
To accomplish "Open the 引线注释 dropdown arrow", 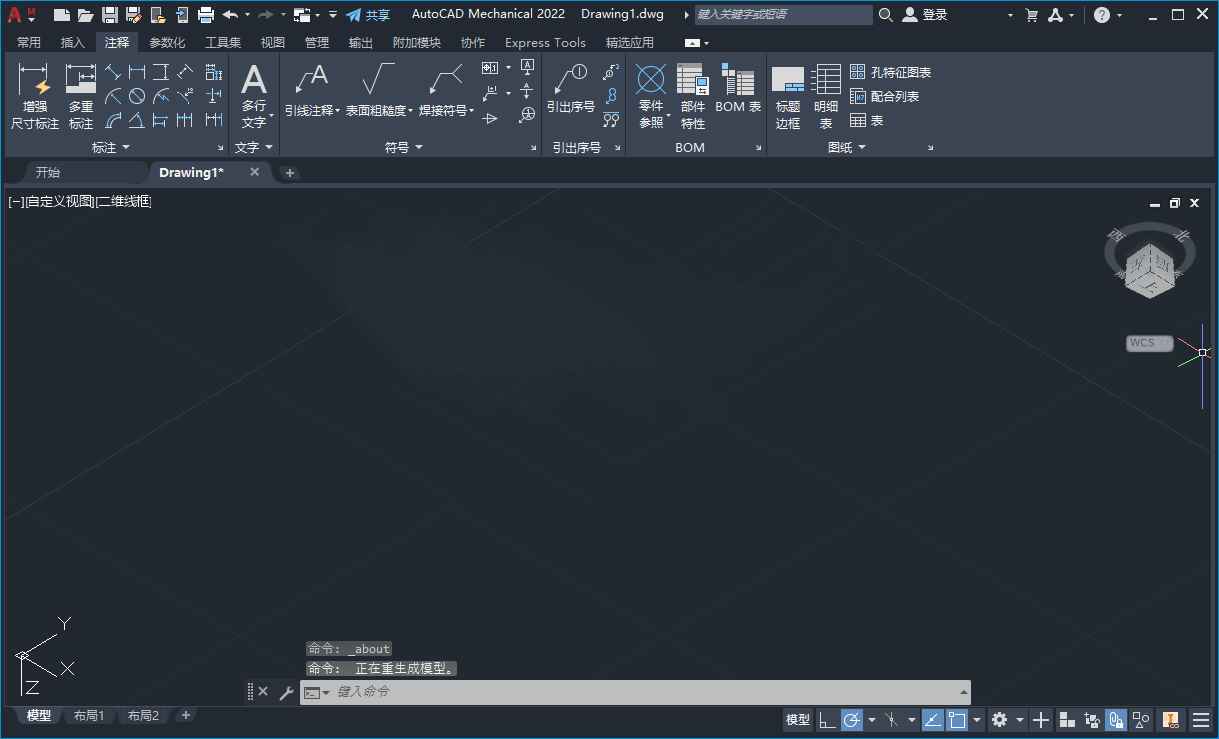I will [x=338, y=111].
